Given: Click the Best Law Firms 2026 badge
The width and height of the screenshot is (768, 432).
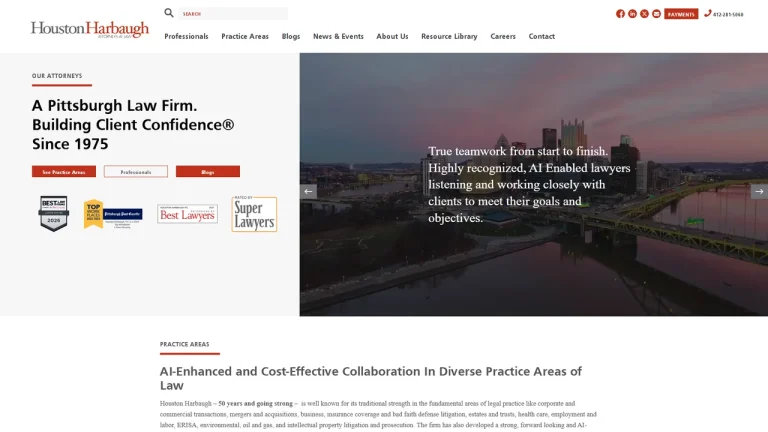Looking at the screenshot, I should coord(54,214).
